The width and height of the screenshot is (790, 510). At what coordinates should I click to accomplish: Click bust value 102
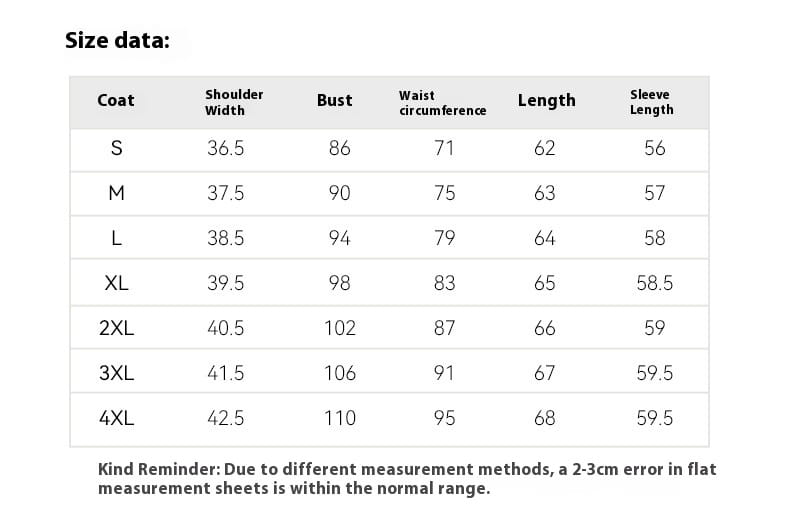click(x=340, y=328)
